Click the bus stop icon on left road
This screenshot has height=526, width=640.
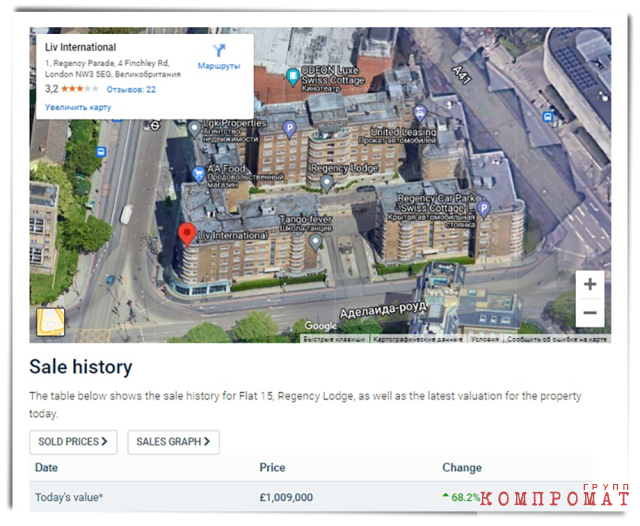tap(101, 152)
